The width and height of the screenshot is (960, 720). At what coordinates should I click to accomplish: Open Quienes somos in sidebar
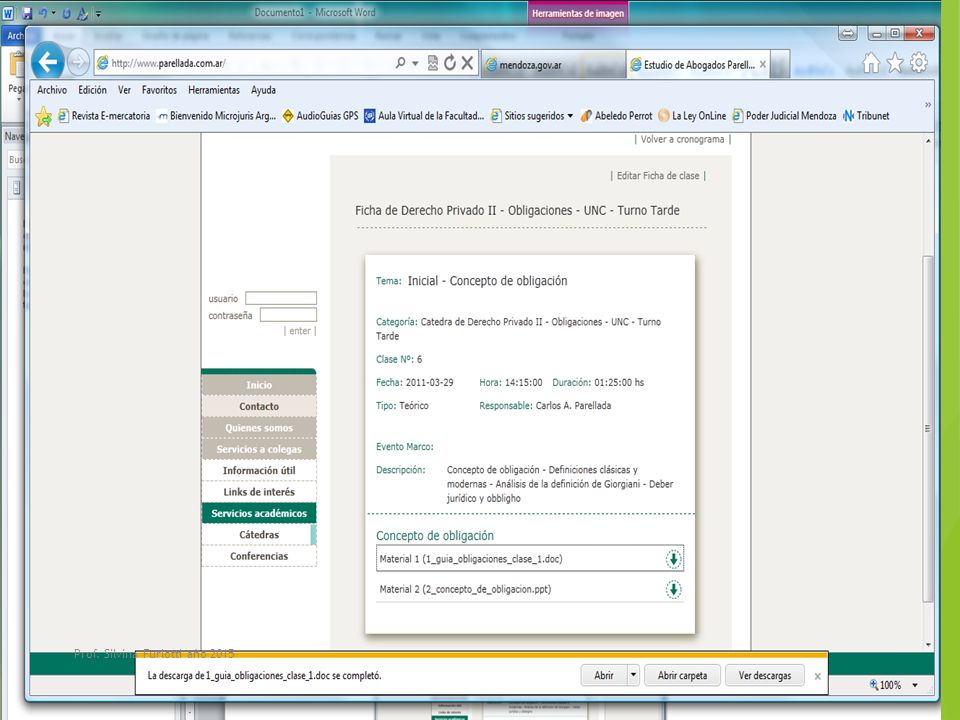click(259, 427)
